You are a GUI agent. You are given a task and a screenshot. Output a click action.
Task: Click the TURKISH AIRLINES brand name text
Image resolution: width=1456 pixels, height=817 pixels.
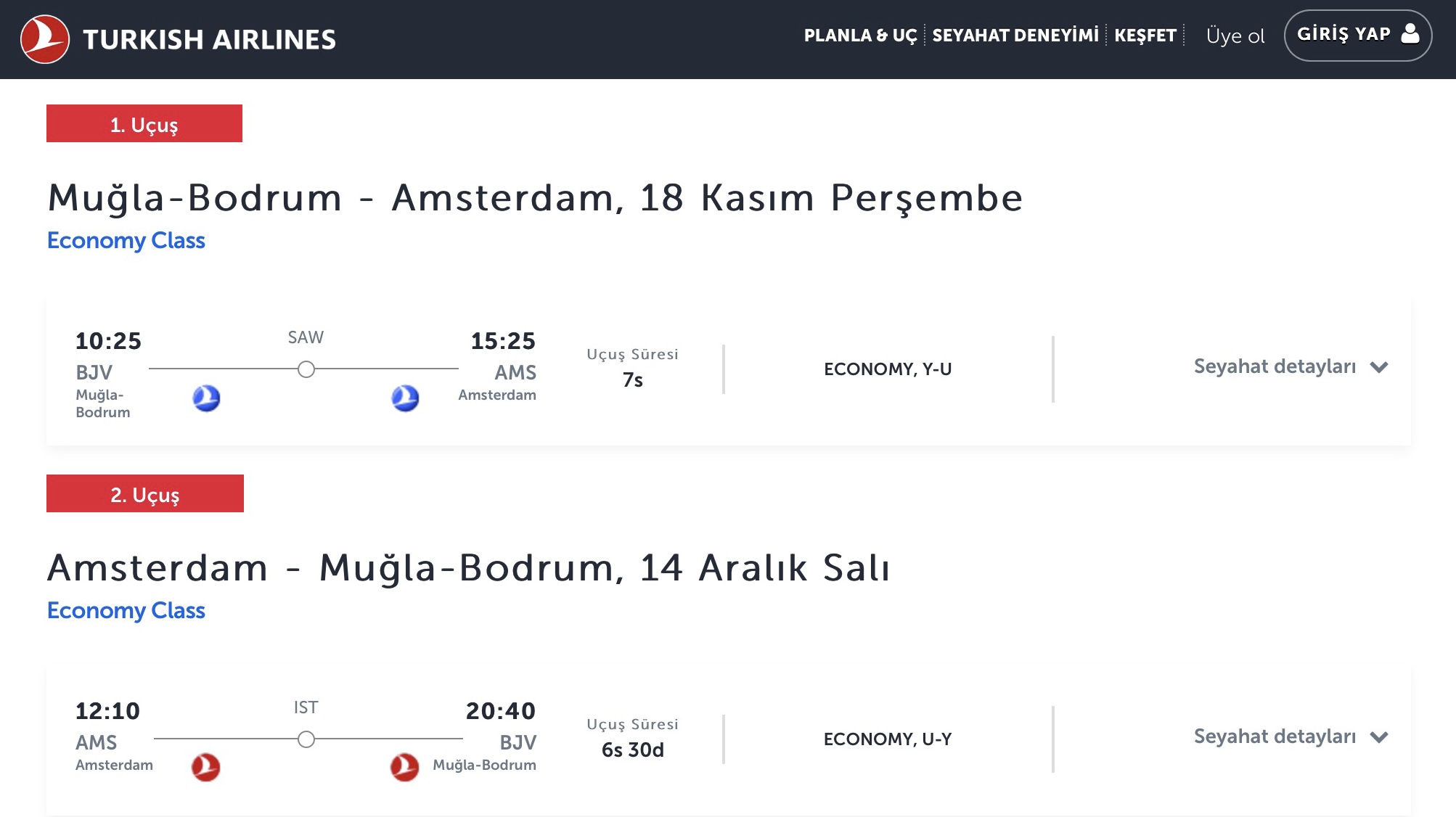pyautogui.click(x=209, y=39)
